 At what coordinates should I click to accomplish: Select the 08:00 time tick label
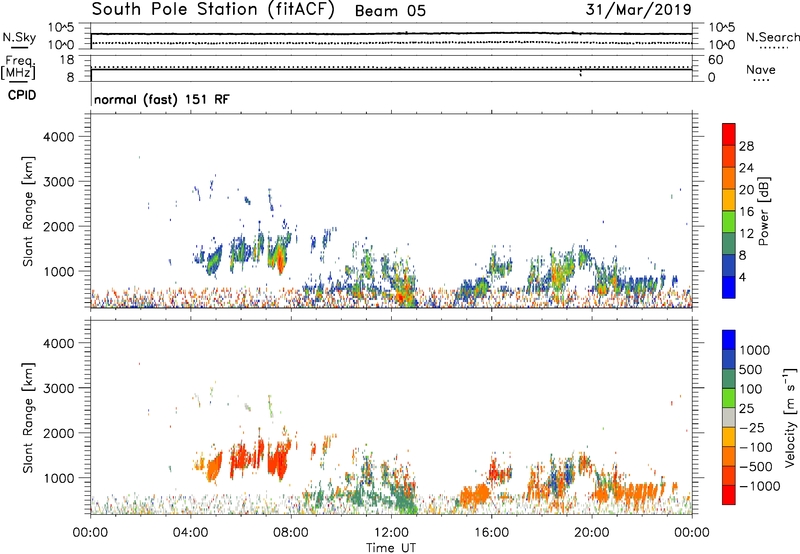point(291,533)
